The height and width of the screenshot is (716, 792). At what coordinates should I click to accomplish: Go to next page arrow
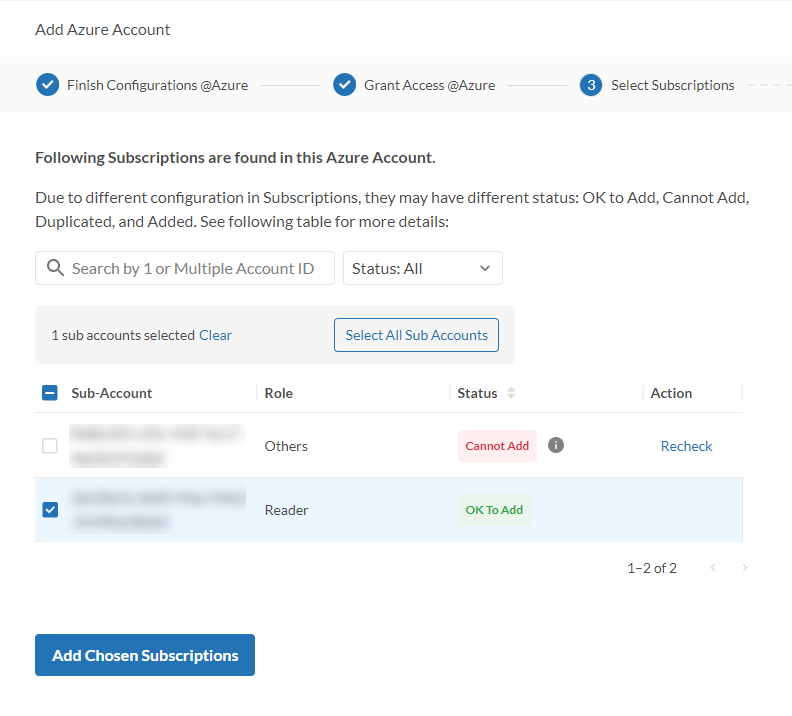(x=744, y=568)
